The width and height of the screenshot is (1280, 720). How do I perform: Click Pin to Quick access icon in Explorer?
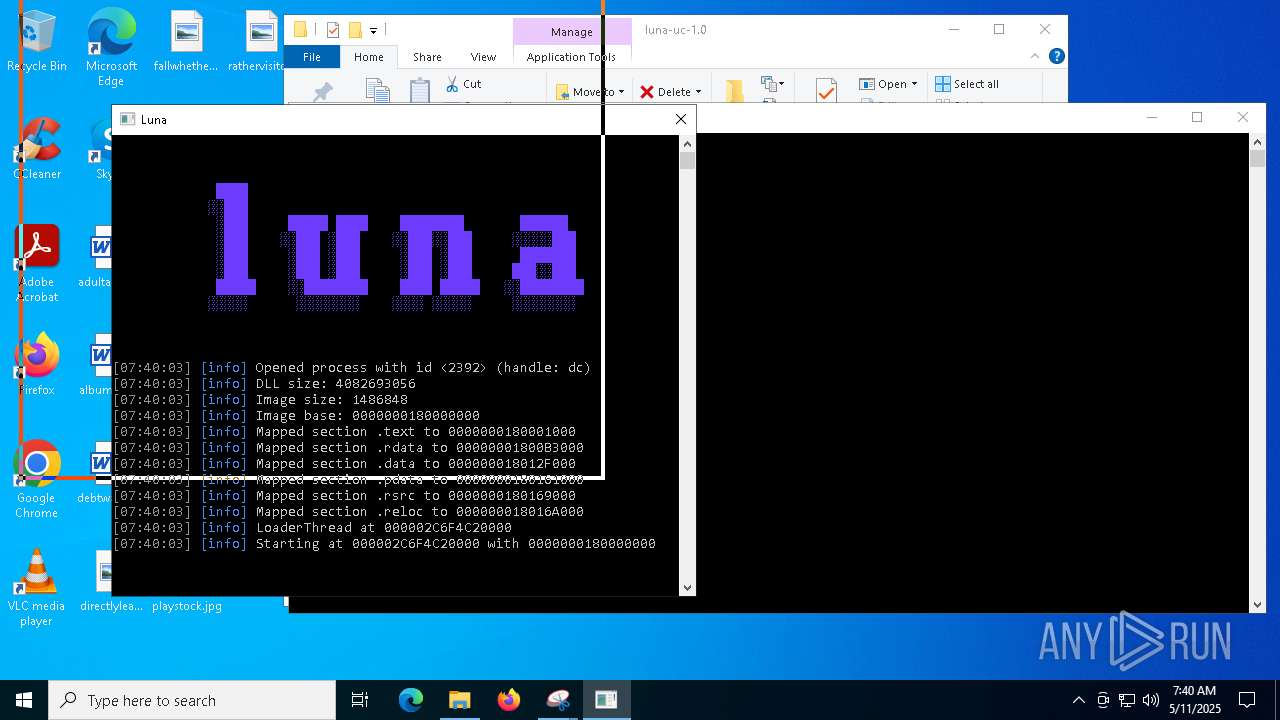(x=322, y=92)
